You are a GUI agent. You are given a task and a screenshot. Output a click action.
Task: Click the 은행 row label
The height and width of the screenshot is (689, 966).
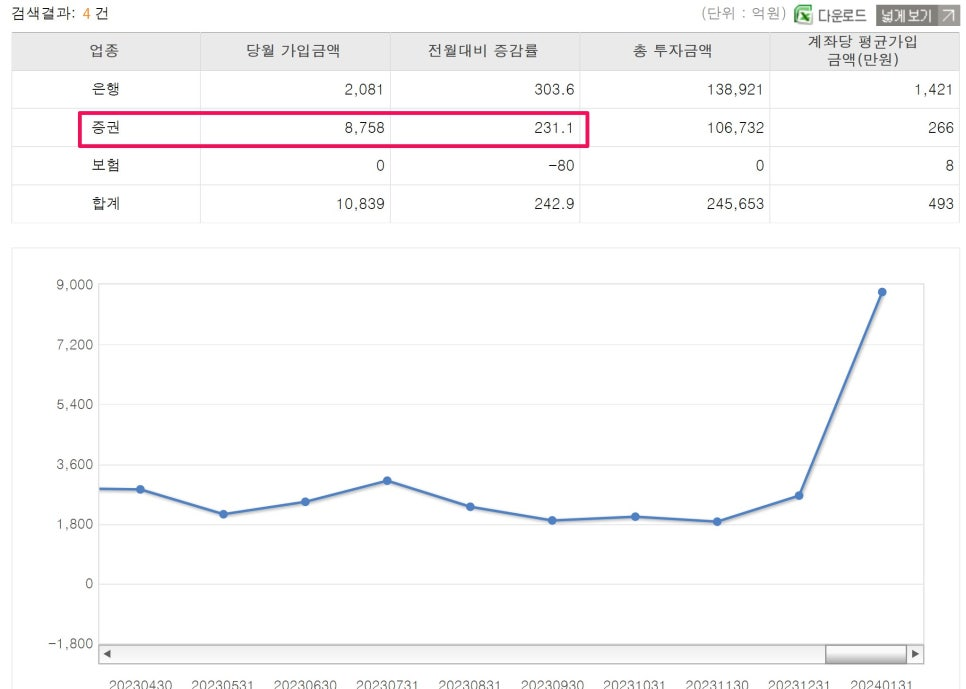(x=106, y=89)
